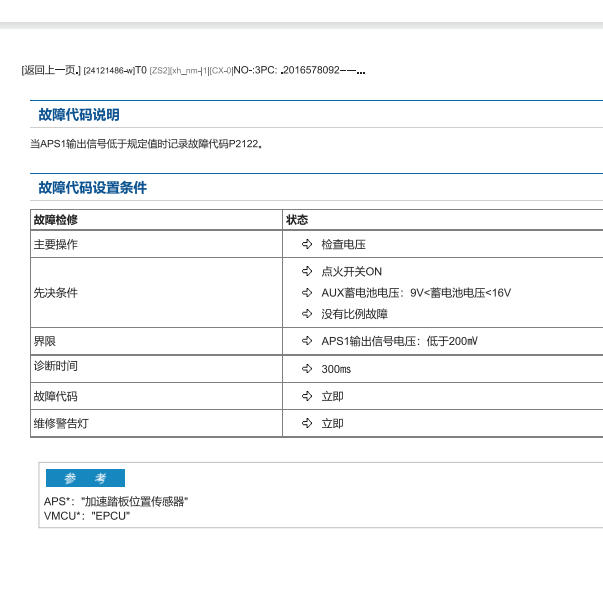
Task: Select the 故障代码 row label
Action: (56, 396)
